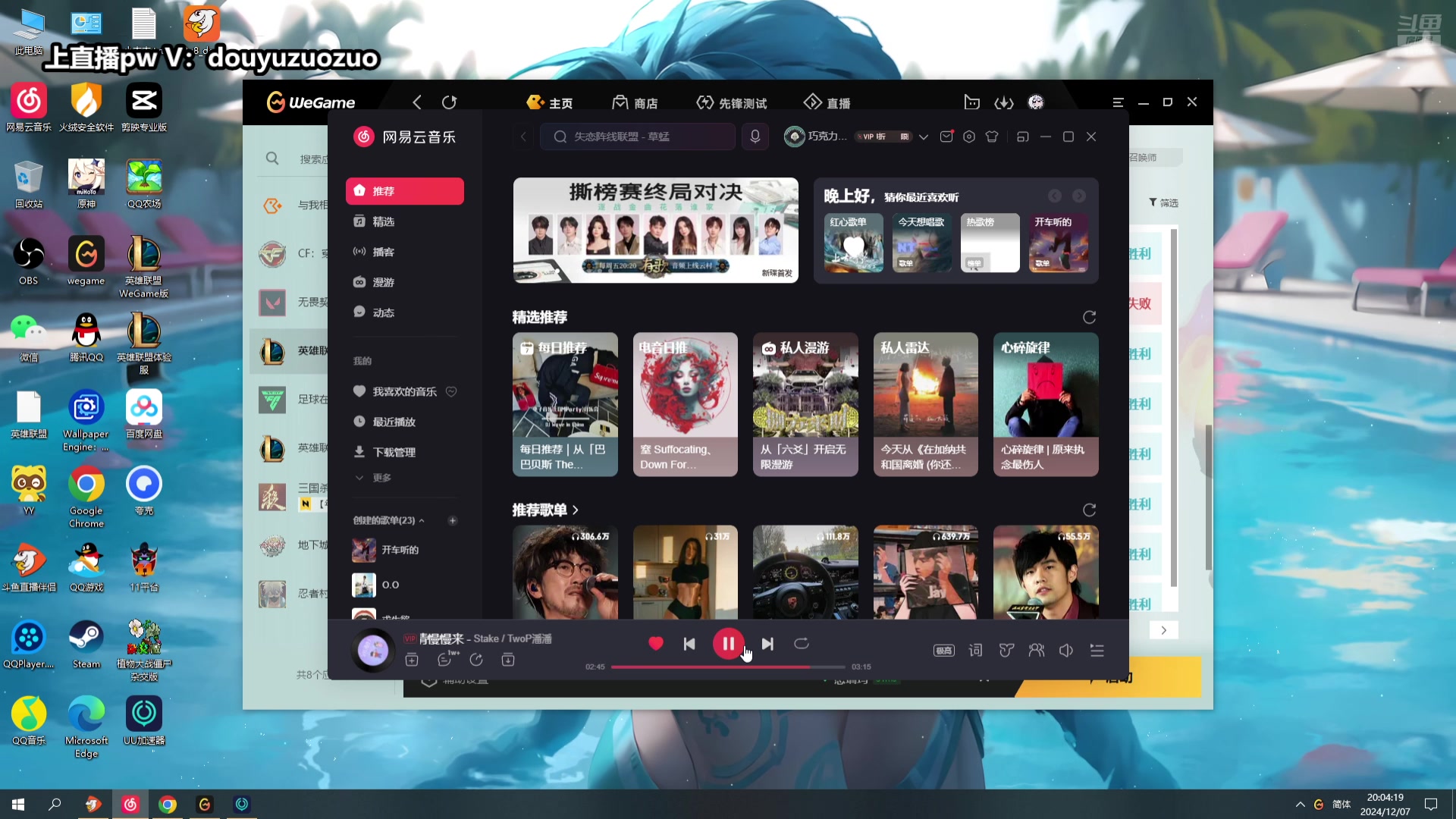Viewport: 1456px width, 819px height.
Task: Show the lyrics panel icon 词
Action: [x=975, y=650]
